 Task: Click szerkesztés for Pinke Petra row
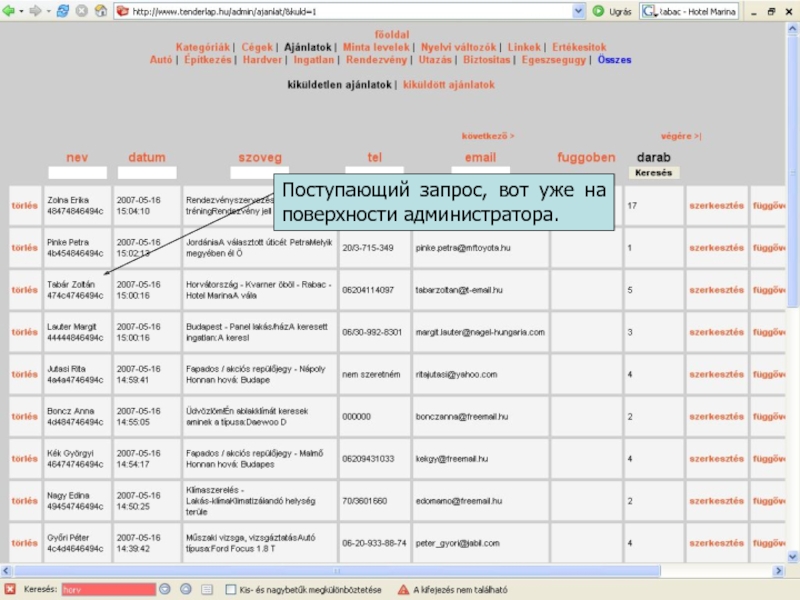[x=716, y=247]
